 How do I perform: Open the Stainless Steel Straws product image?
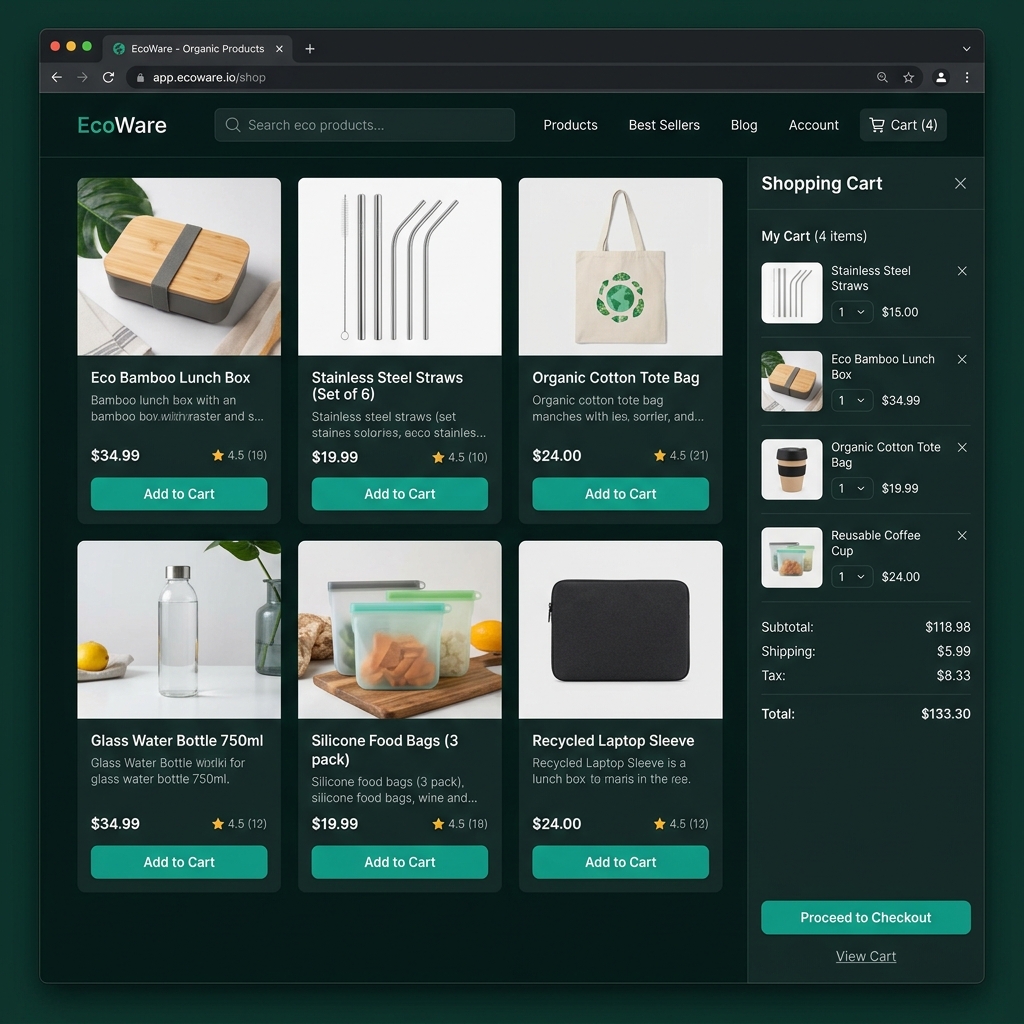click(400, 266)
